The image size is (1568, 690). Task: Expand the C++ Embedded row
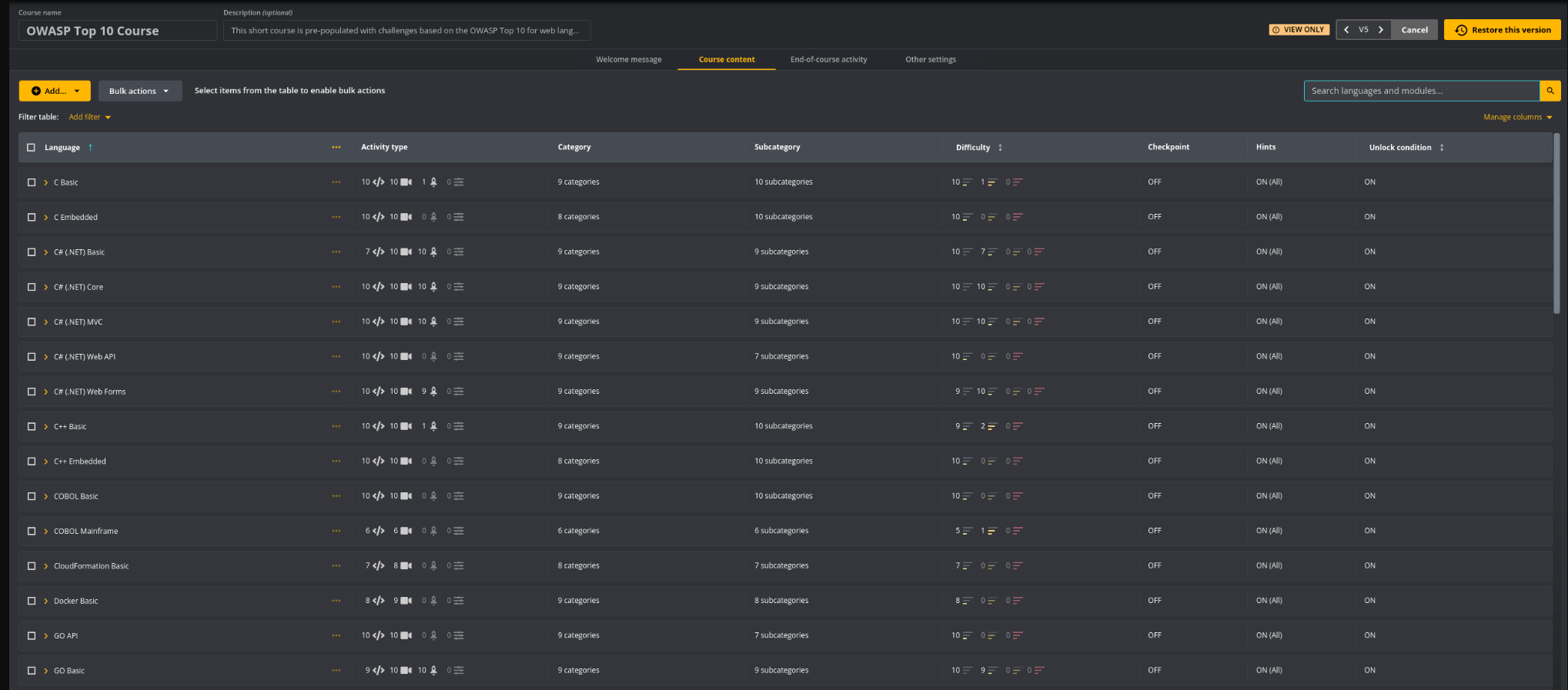[x=46, y=462]
